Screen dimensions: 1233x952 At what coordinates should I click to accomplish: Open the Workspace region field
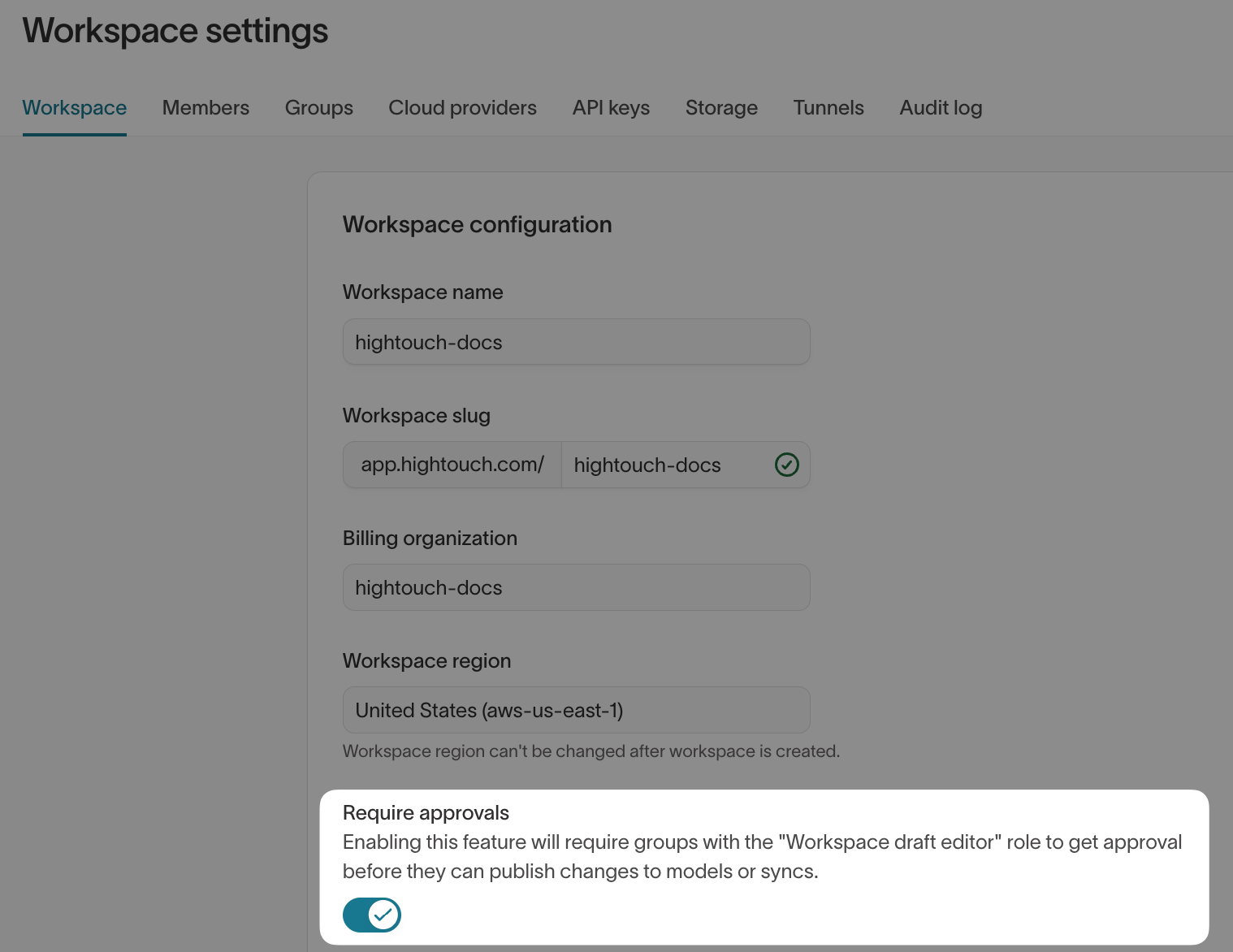tap(576, 710)
